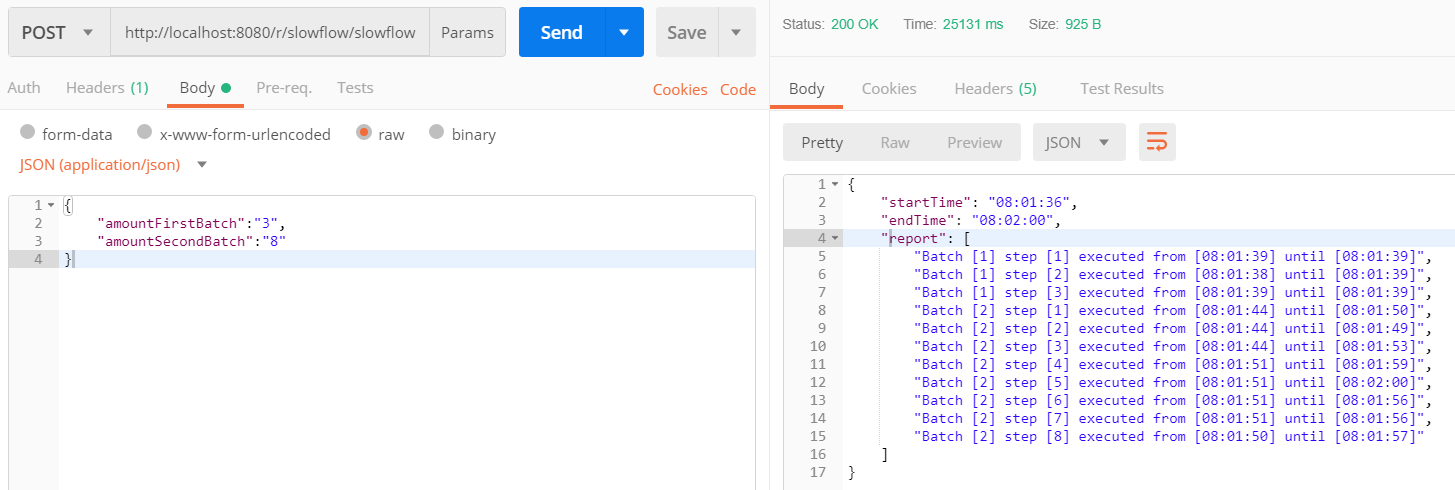The height and width of the screenshot is (490, 1455).
Task: Open POST method dropdown
Action: pyautogui.click(x=59, y=33)
